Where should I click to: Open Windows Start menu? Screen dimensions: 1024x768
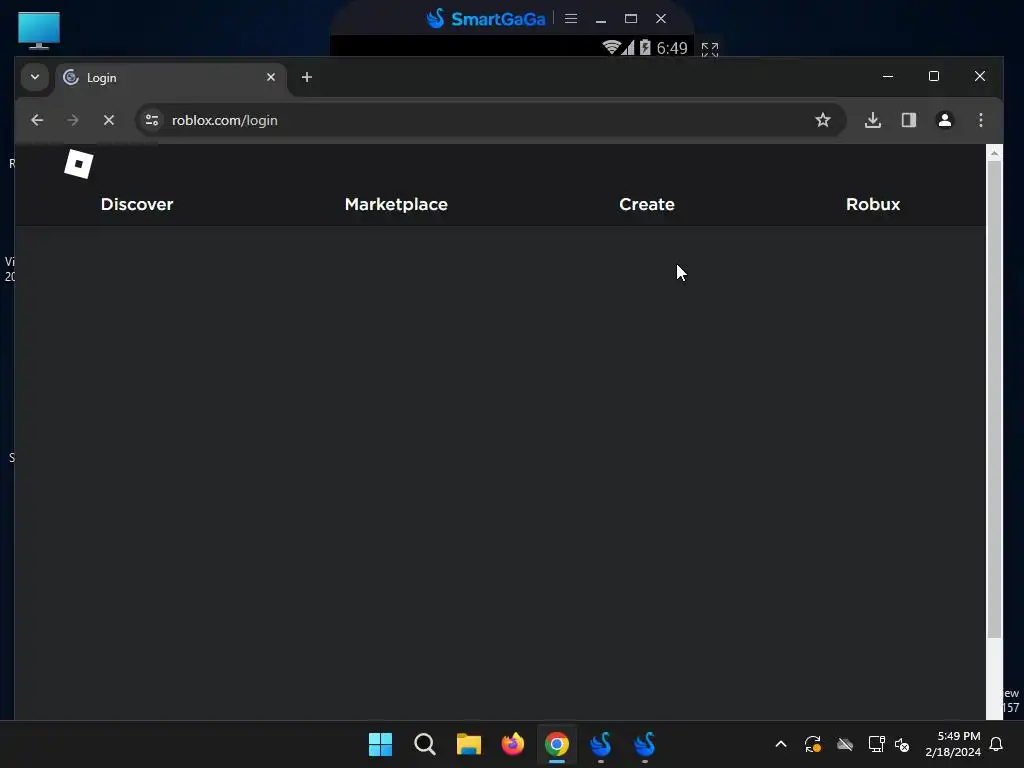click(380, 744)
